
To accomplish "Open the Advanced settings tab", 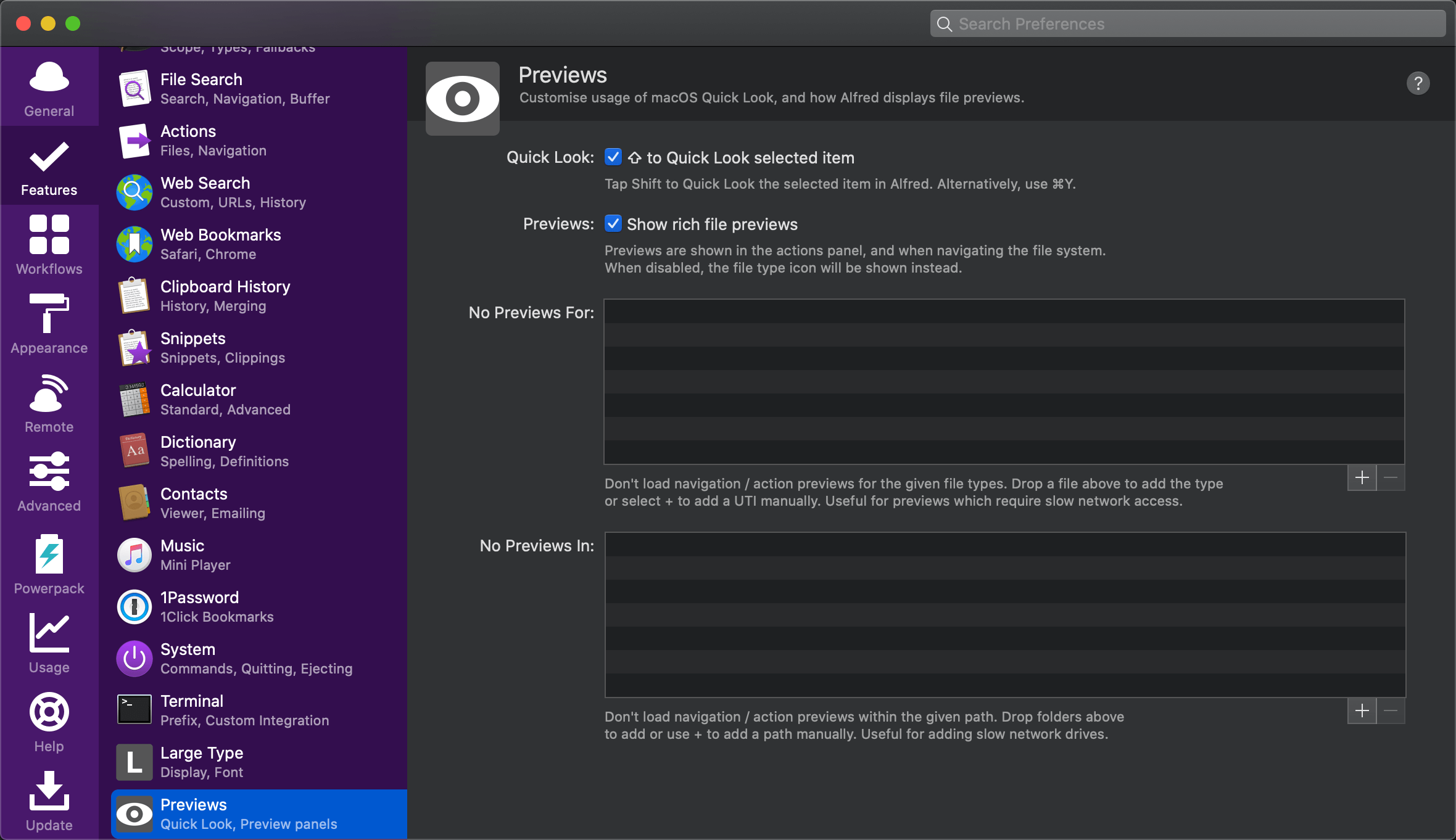I will [49, 482].
